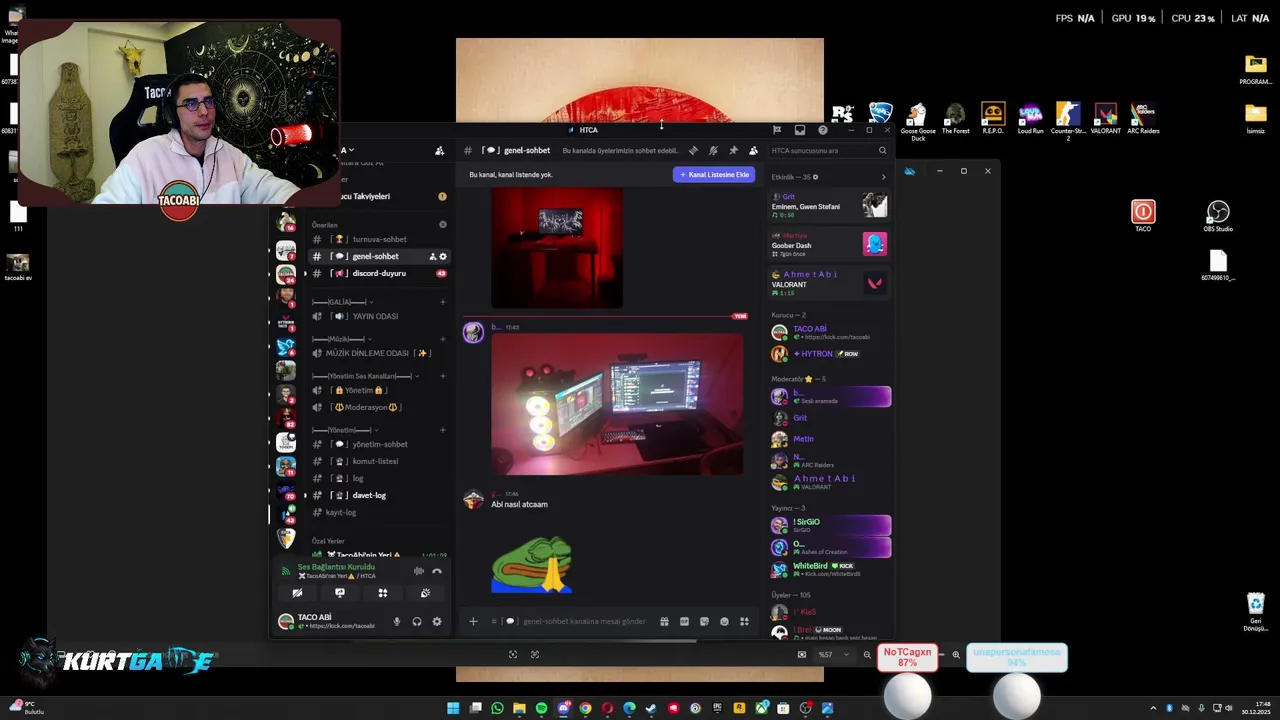
Task: Deafen headphones in user panel
Action: 417,621
